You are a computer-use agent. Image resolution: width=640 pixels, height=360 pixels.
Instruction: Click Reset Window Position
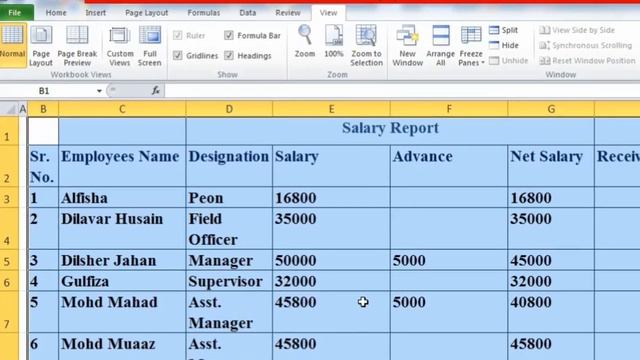tap(587, 60)
